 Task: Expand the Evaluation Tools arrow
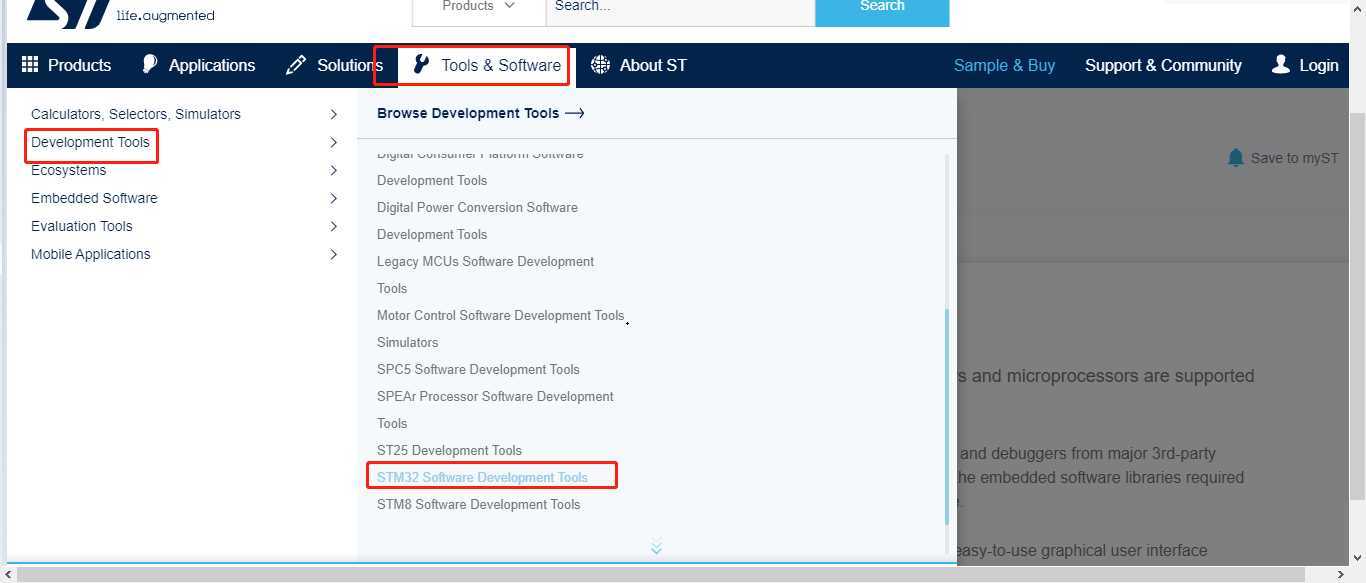click(334, 226)
